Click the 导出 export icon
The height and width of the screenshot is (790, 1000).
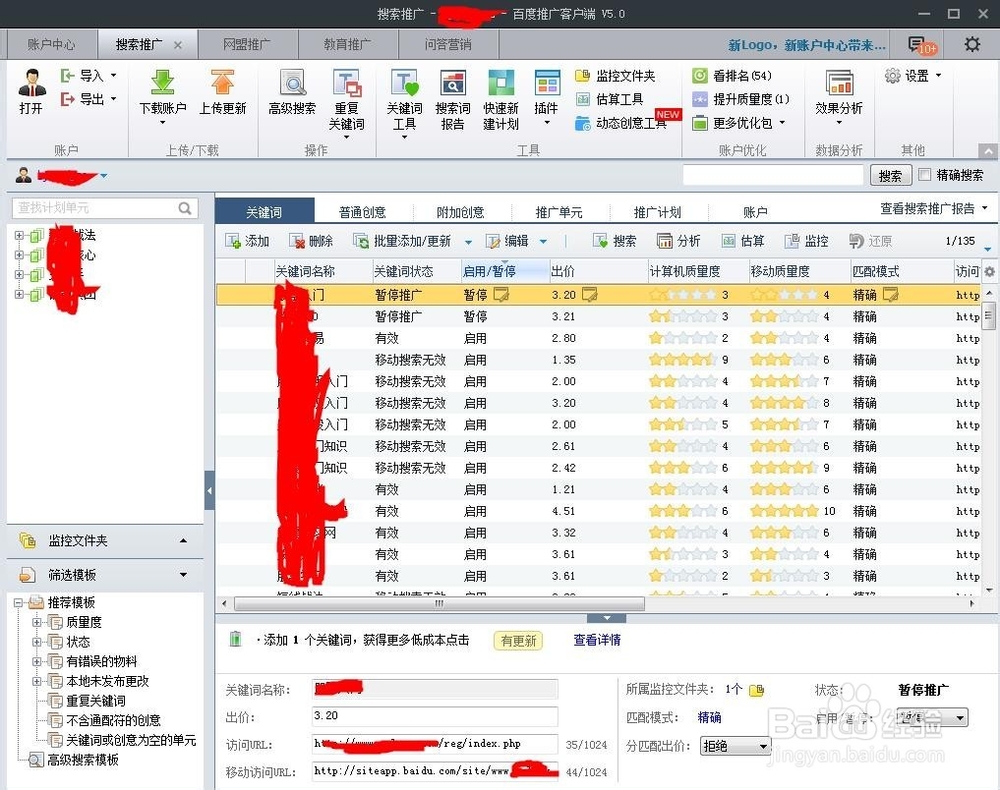click(x=68, y=99)
